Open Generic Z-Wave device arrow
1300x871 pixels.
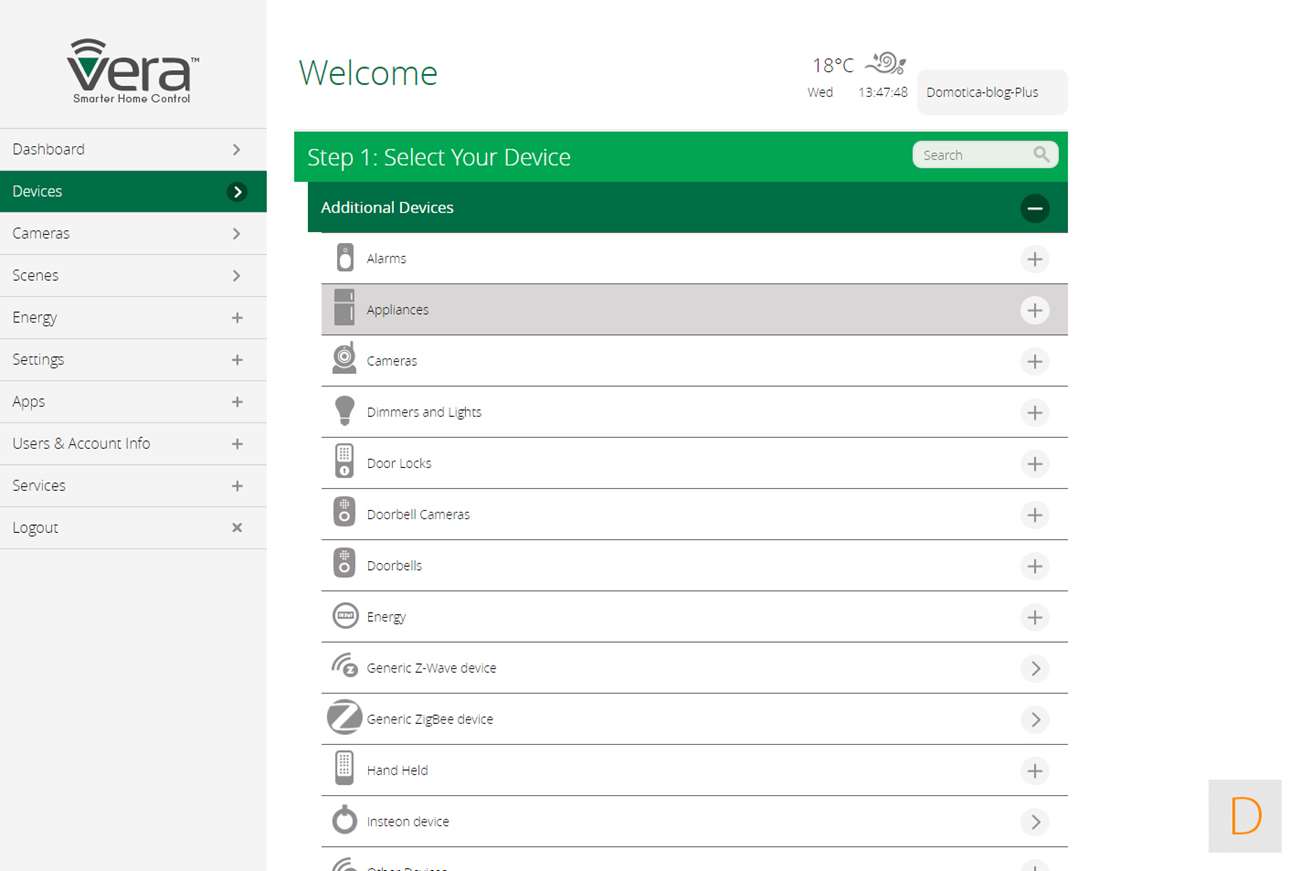[x=1034, y=668]
